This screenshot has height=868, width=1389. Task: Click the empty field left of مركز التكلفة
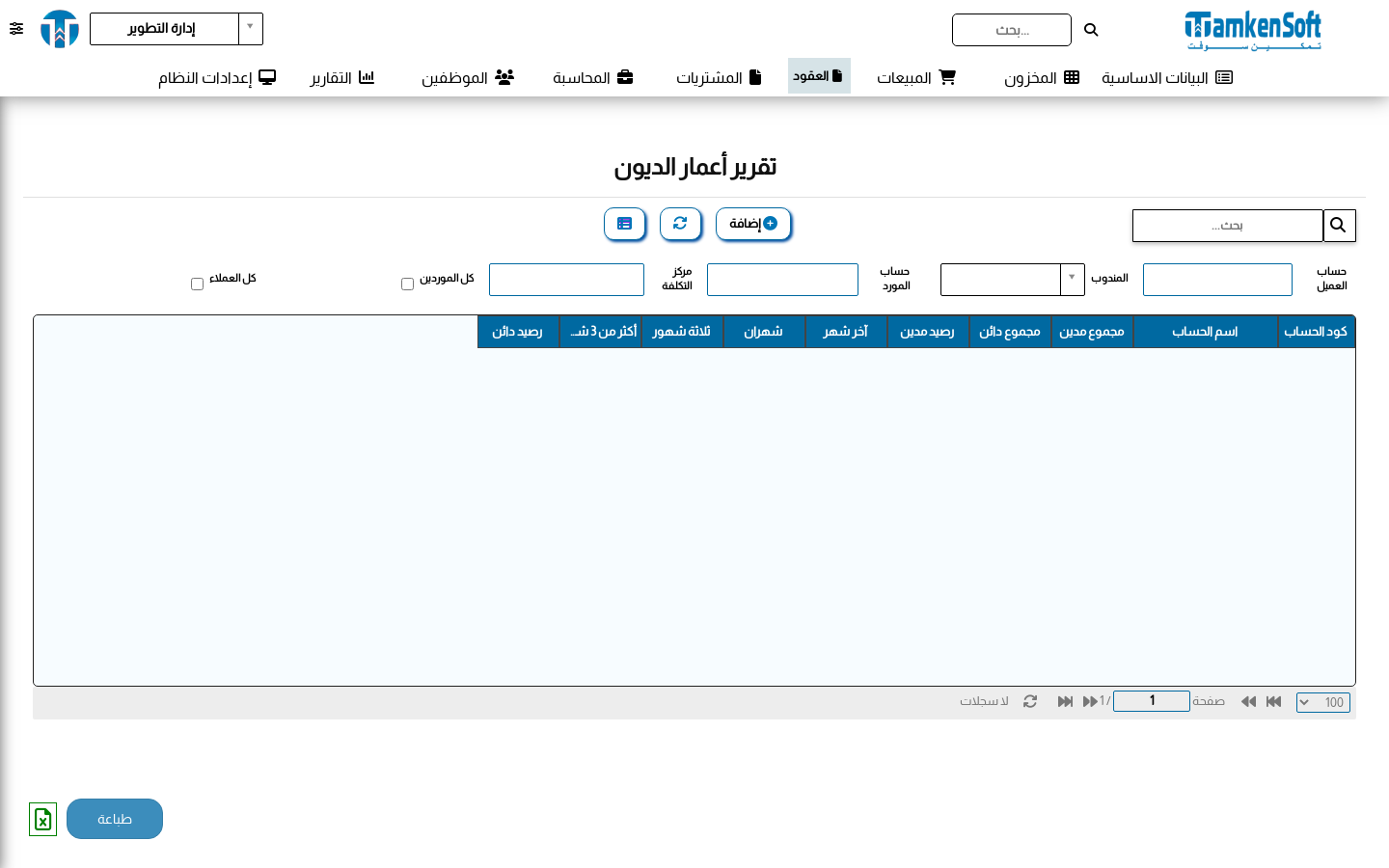(566, 280)
